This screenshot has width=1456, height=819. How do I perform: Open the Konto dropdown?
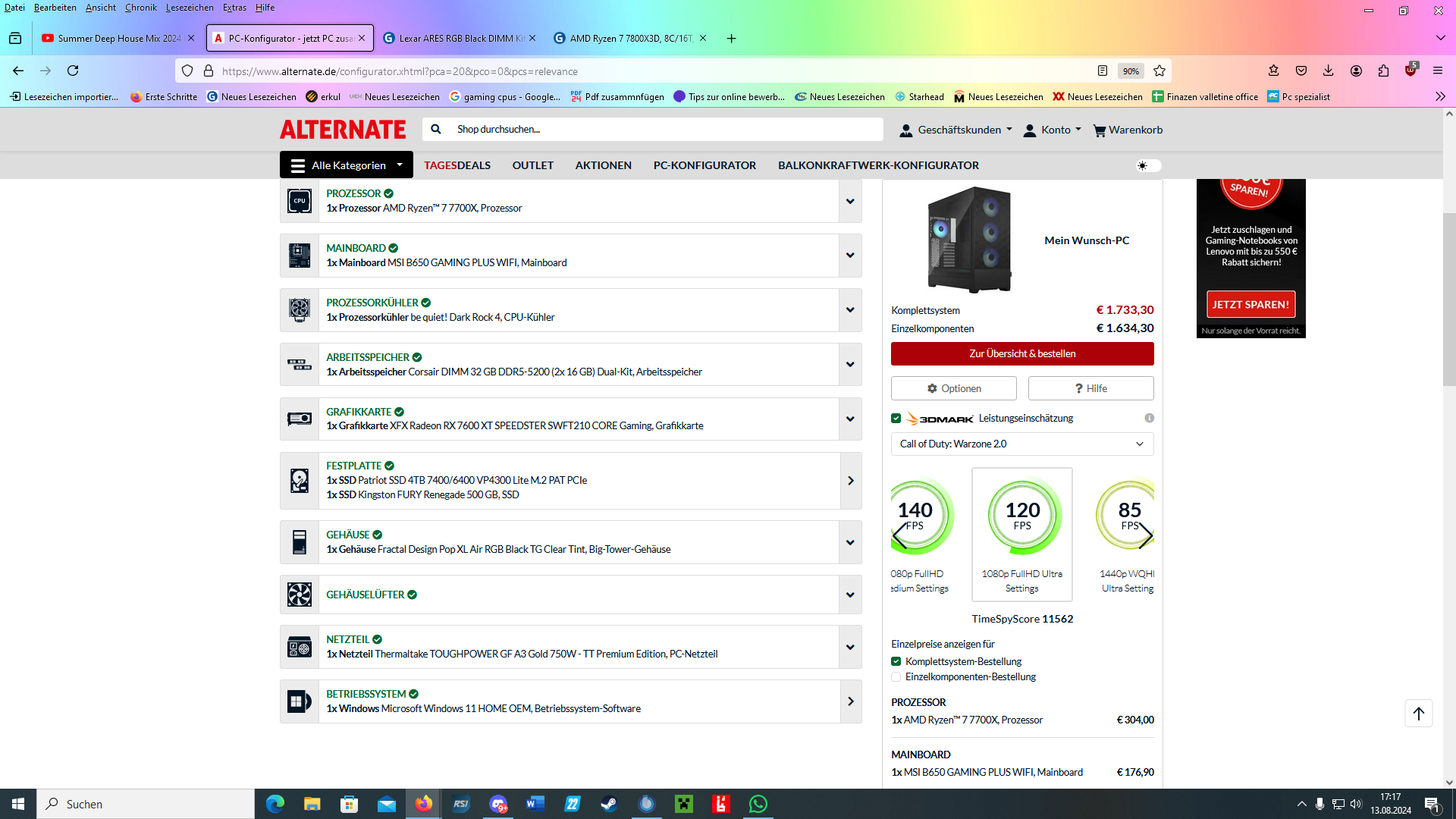[1053, 130]
